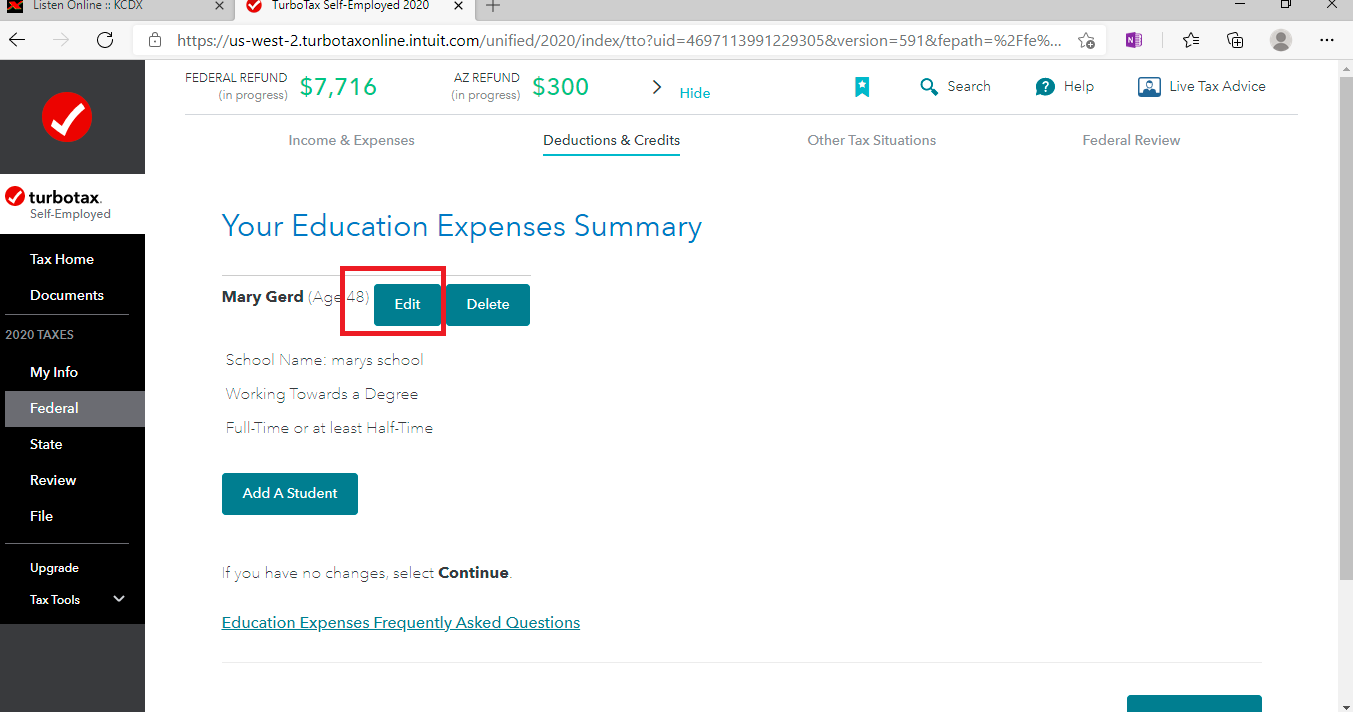Delete Mary Gerd student entry
This screenshot has width=1353, height=712.
487,305
